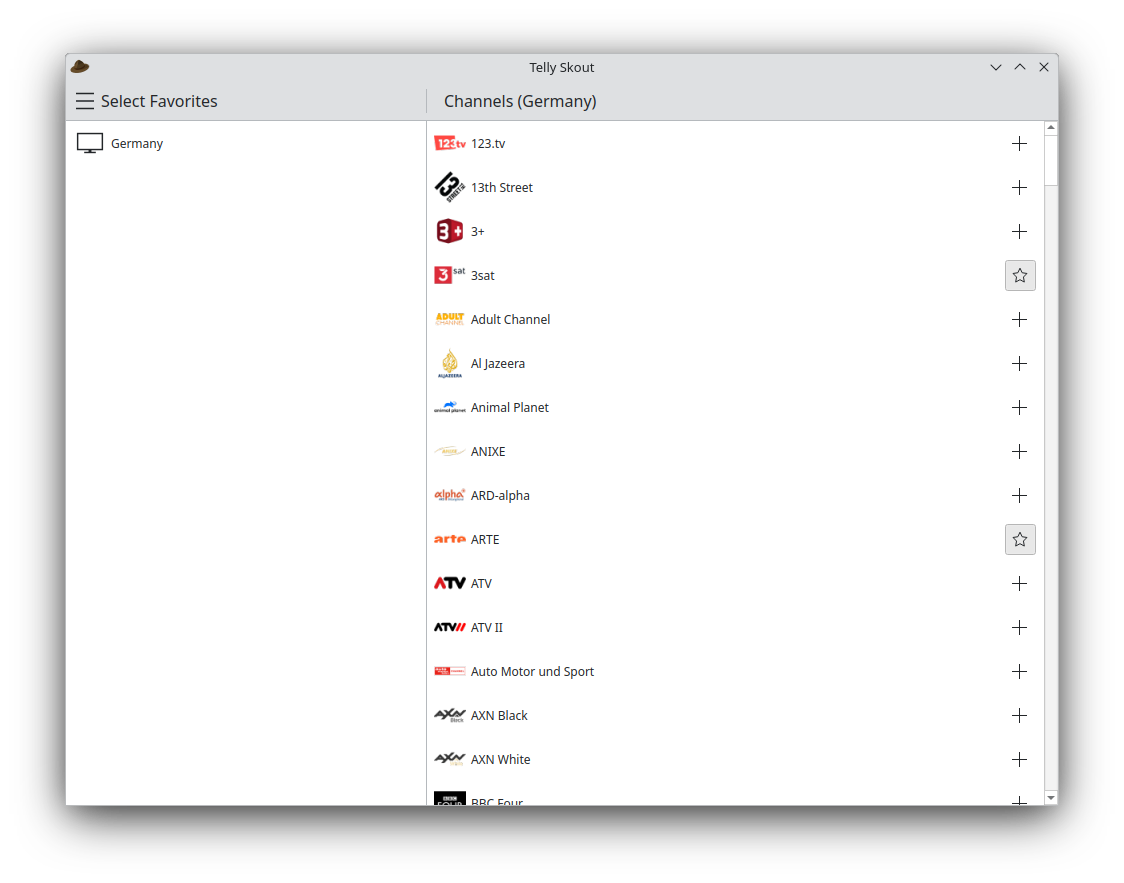The width and height of the screenshot is (1124, 883).
Task: Click the ATV II channel logo
Action: point(450,628)
